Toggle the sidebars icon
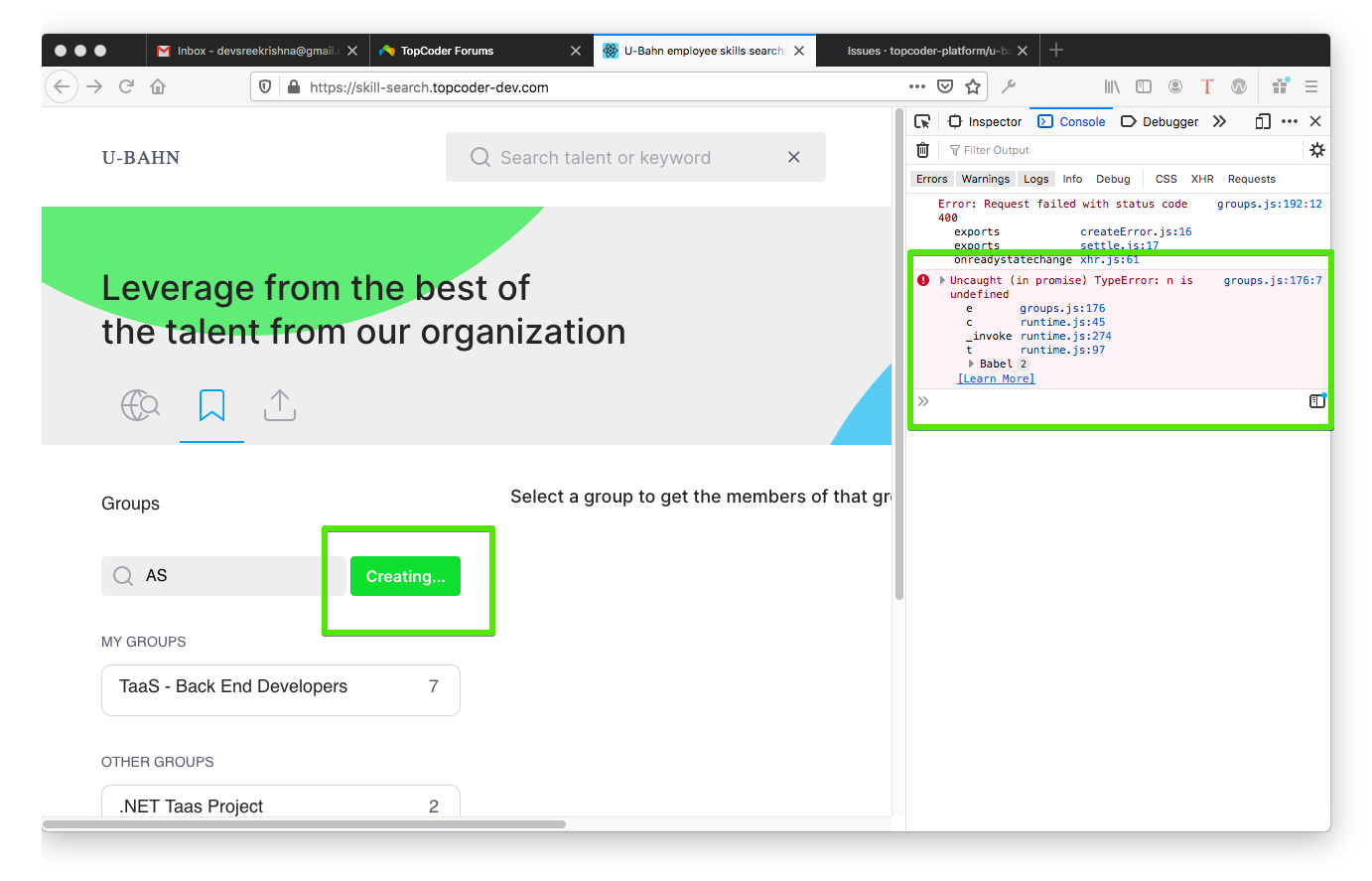 tap(1144, 86)
